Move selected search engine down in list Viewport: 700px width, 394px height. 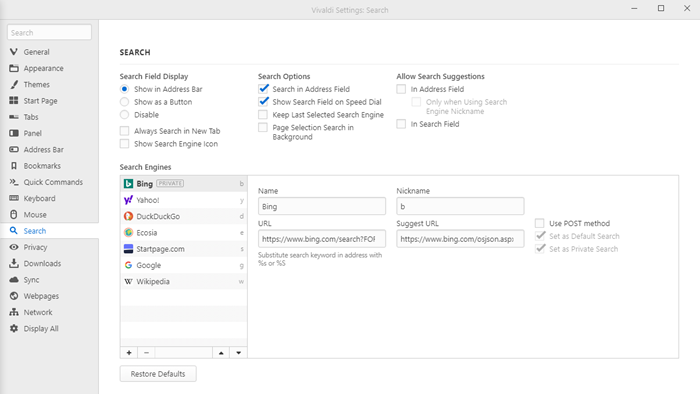(x=238, y=353)
